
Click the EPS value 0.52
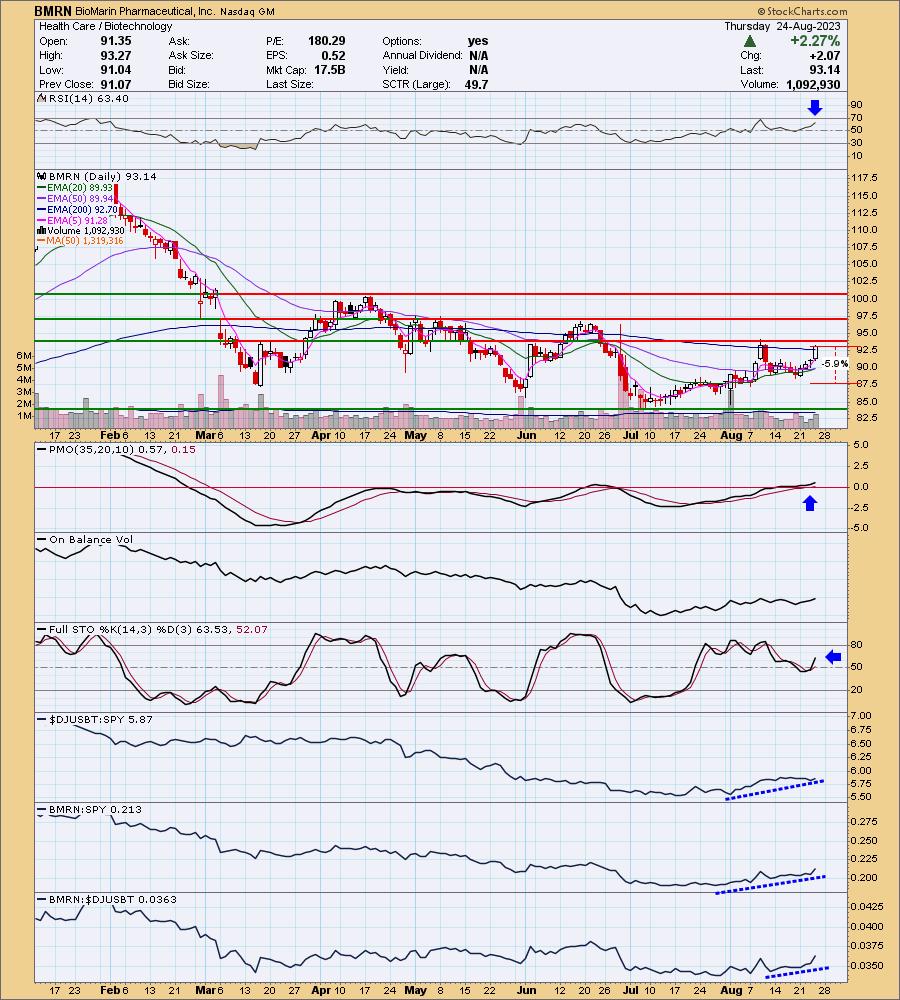(334, 55)
